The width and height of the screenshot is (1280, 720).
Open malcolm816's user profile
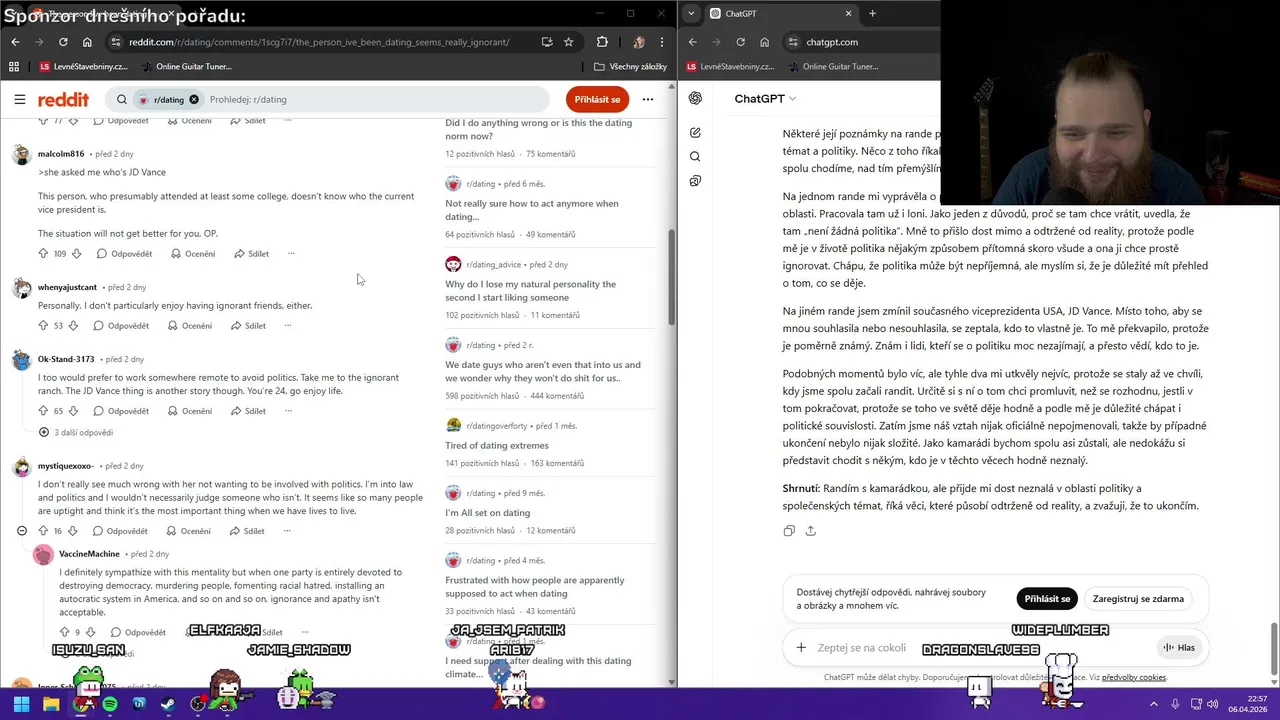pos(61,154)
